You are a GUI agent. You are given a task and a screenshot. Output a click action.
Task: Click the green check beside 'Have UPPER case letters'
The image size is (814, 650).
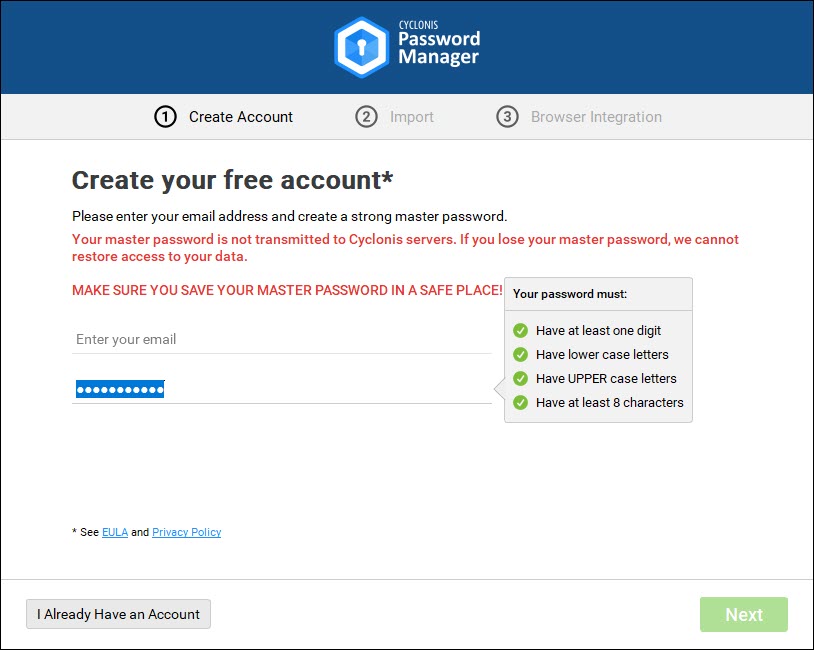pyautogui.click(x=520, y=378)
